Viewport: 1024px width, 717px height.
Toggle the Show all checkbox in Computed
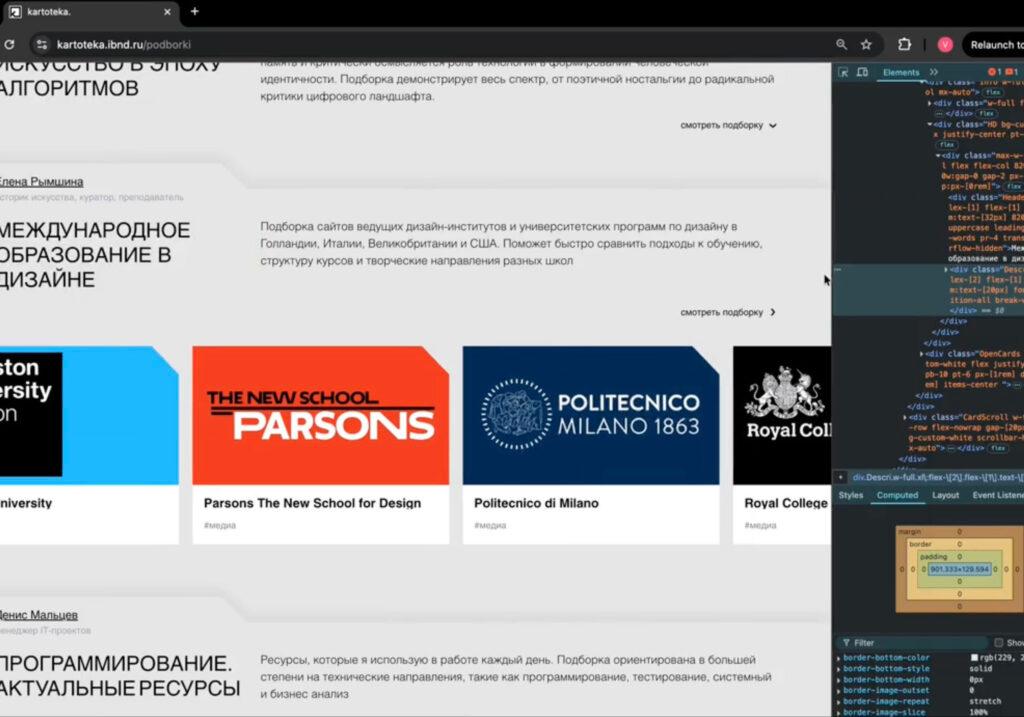click(x=999, y=643)
